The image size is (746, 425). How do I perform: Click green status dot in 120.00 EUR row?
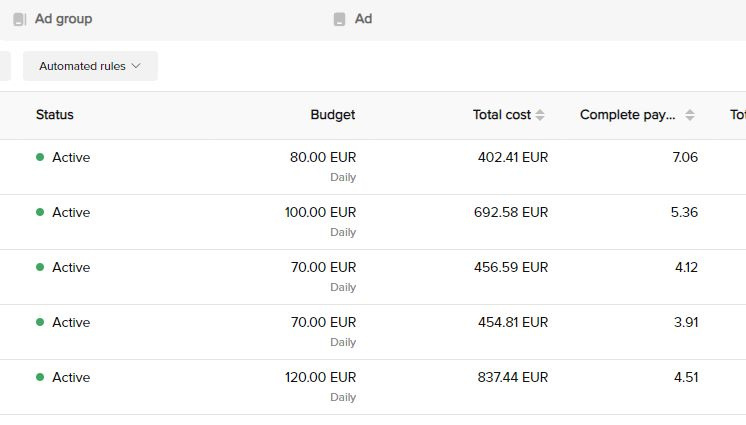coord(40,377)
